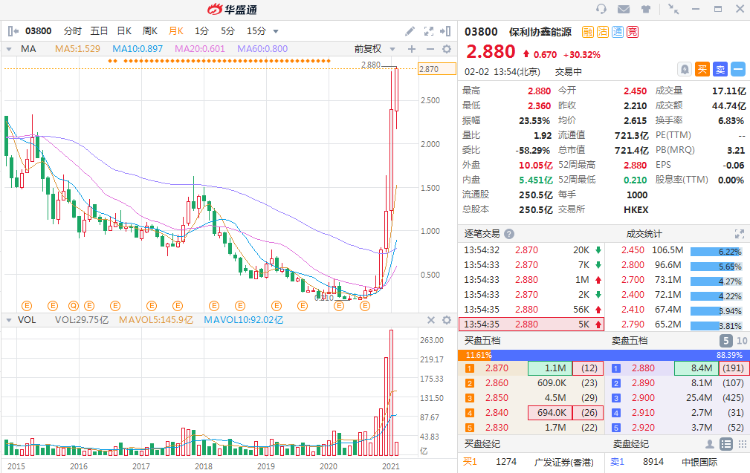Click the 卖盘经纪 ask brokers header
This screenshot has width=750, height=473.
(631, 444)
